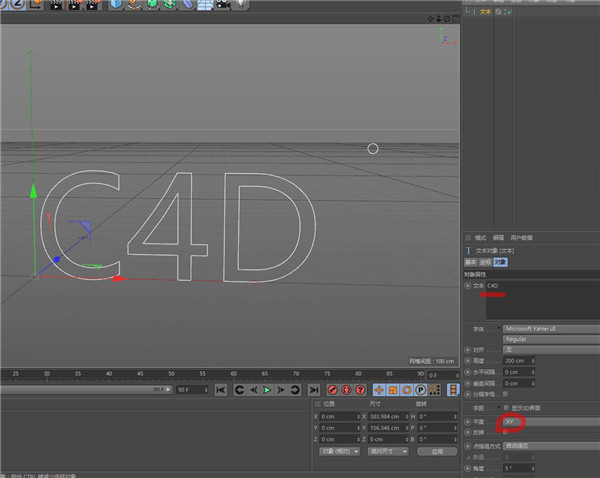Jump to timeline start
600x478 pixels.
[221, 390]
